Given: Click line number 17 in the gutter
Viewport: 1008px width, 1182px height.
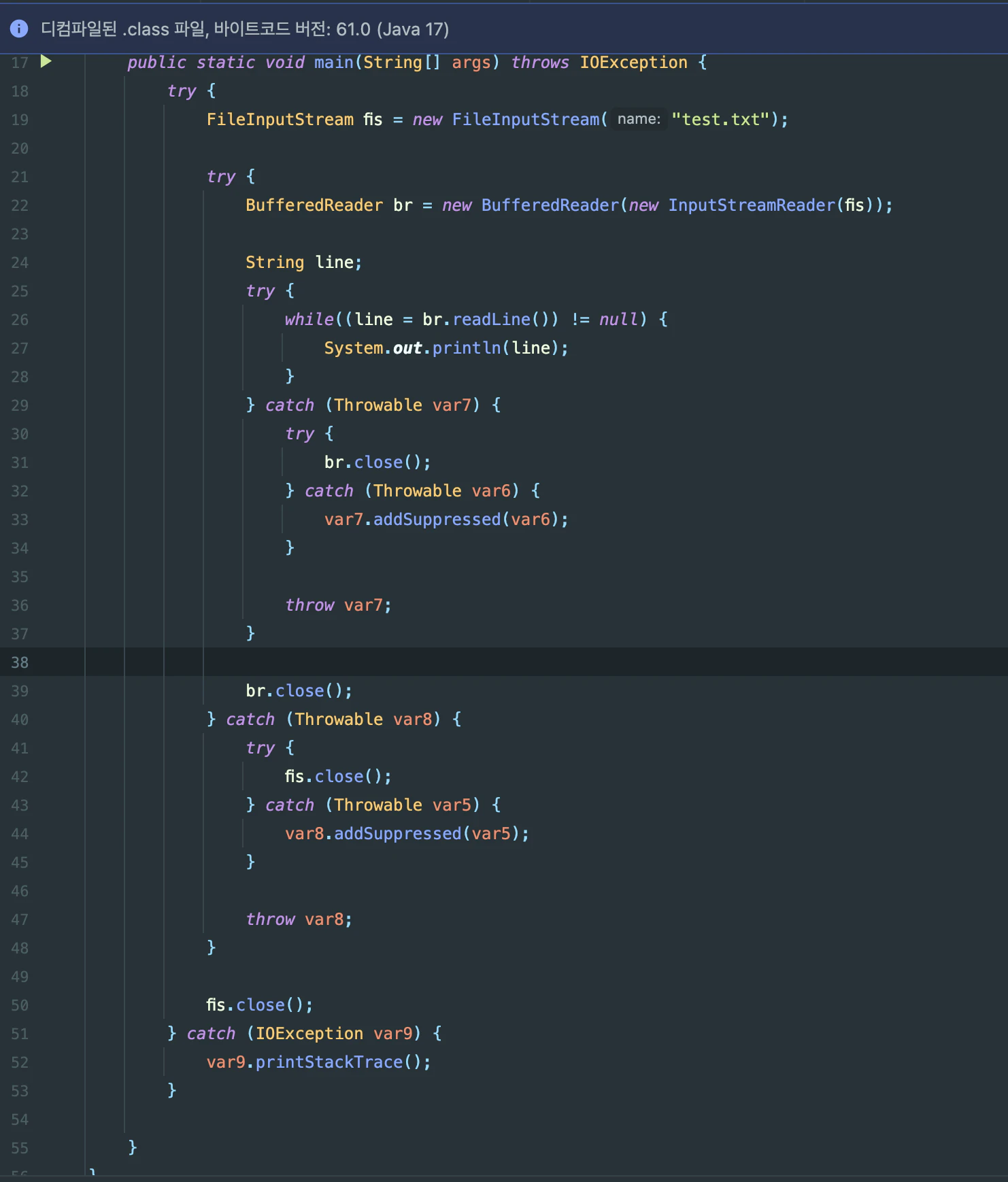Looking at the screenshot, I should (20, 63).
